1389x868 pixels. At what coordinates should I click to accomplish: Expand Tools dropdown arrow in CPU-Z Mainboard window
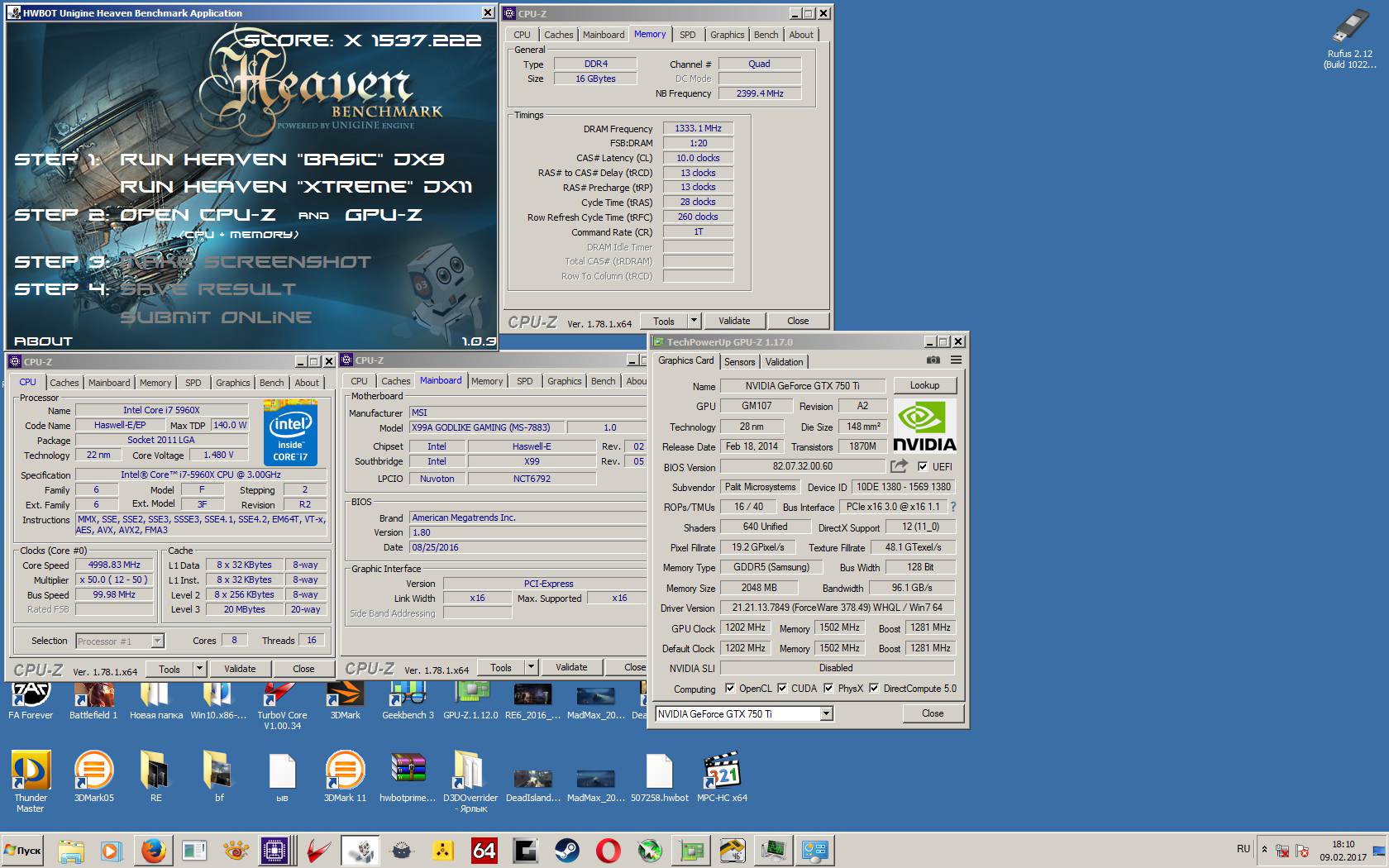point(531,667)
